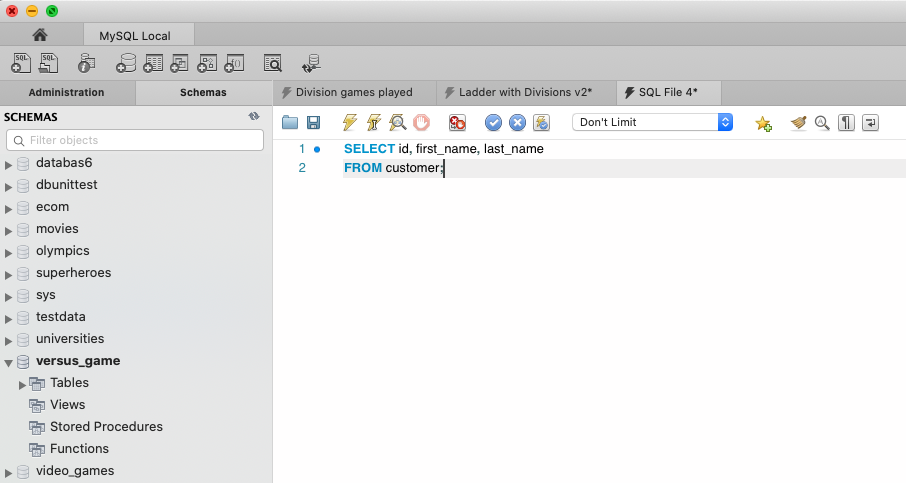Click the Stored Procedures item
Viewport: 906px width, 483px height.
coord(106,427)
